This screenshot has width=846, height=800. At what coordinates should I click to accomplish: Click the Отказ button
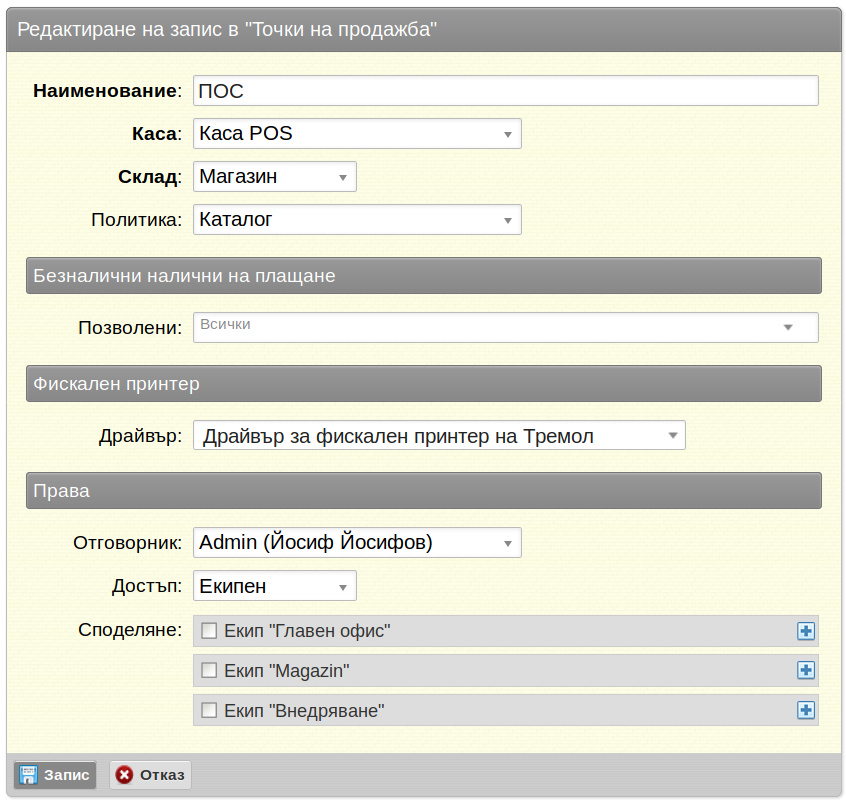coord(151,775)
